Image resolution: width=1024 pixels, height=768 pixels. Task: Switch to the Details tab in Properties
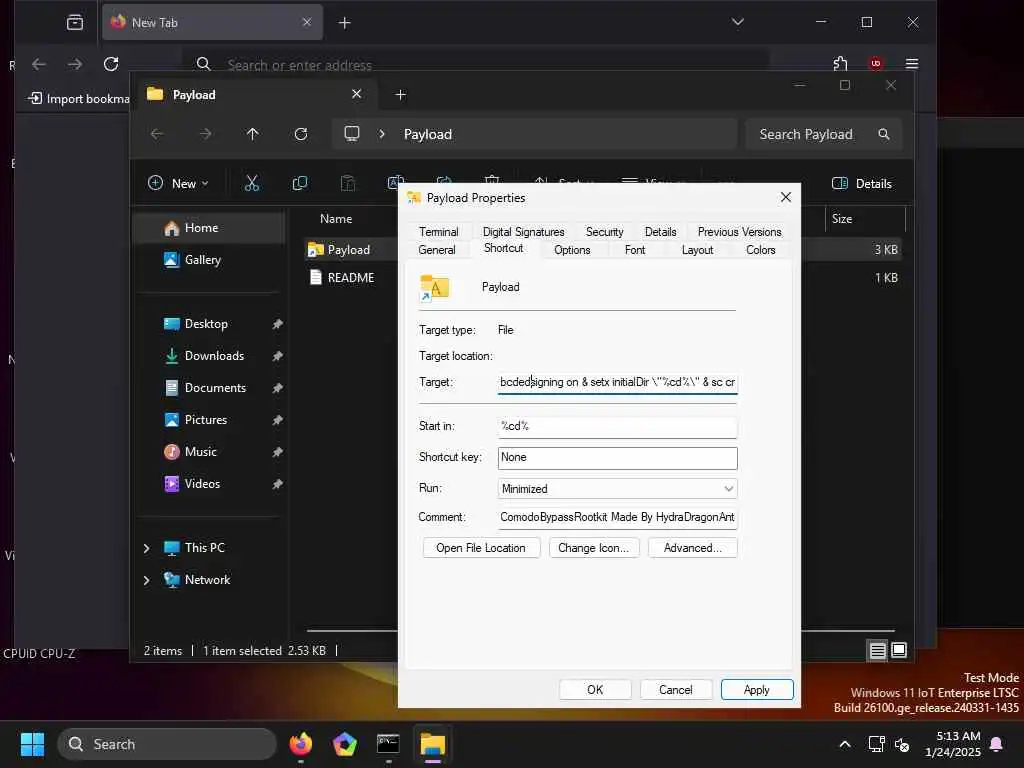pos(660,232)
